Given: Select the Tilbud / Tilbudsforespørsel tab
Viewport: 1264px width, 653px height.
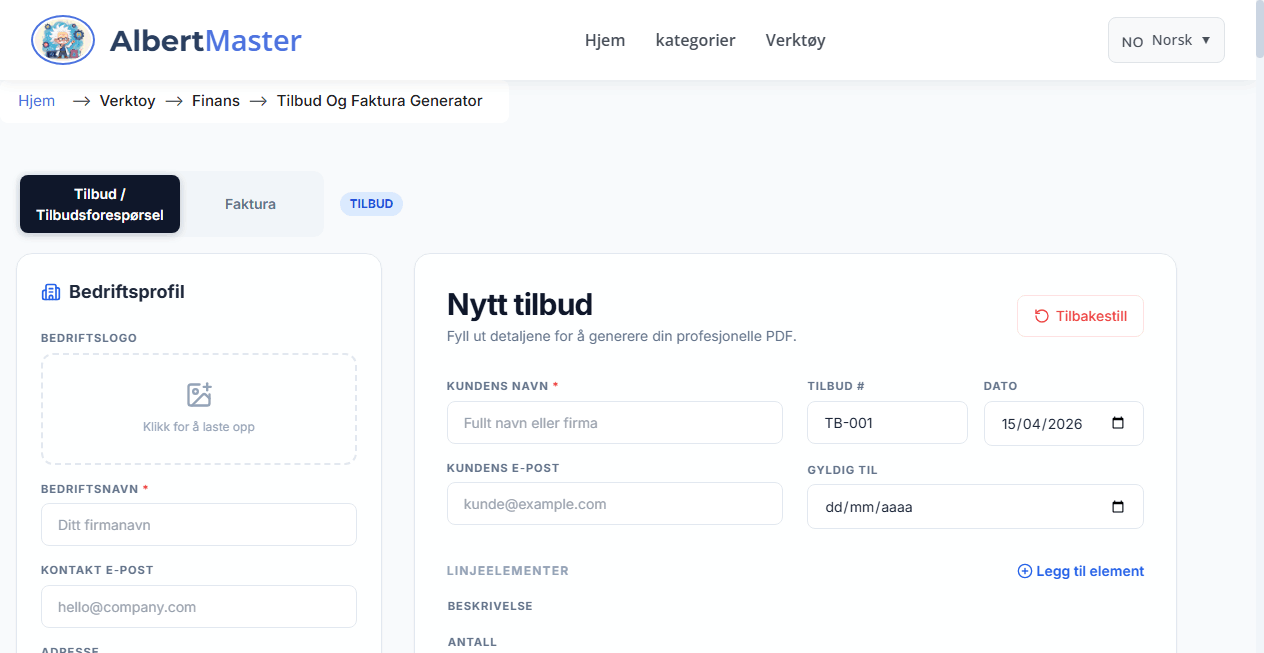Looking at the screenshot, I should [x=100, y=204].
